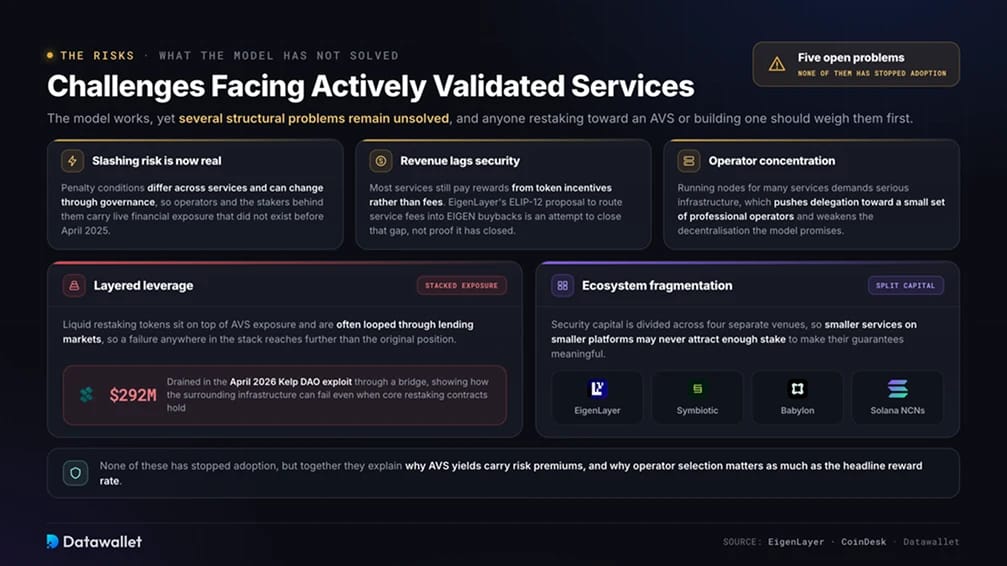Click the EigenLayer source label in footer
1007x566 pixels.
796,542
